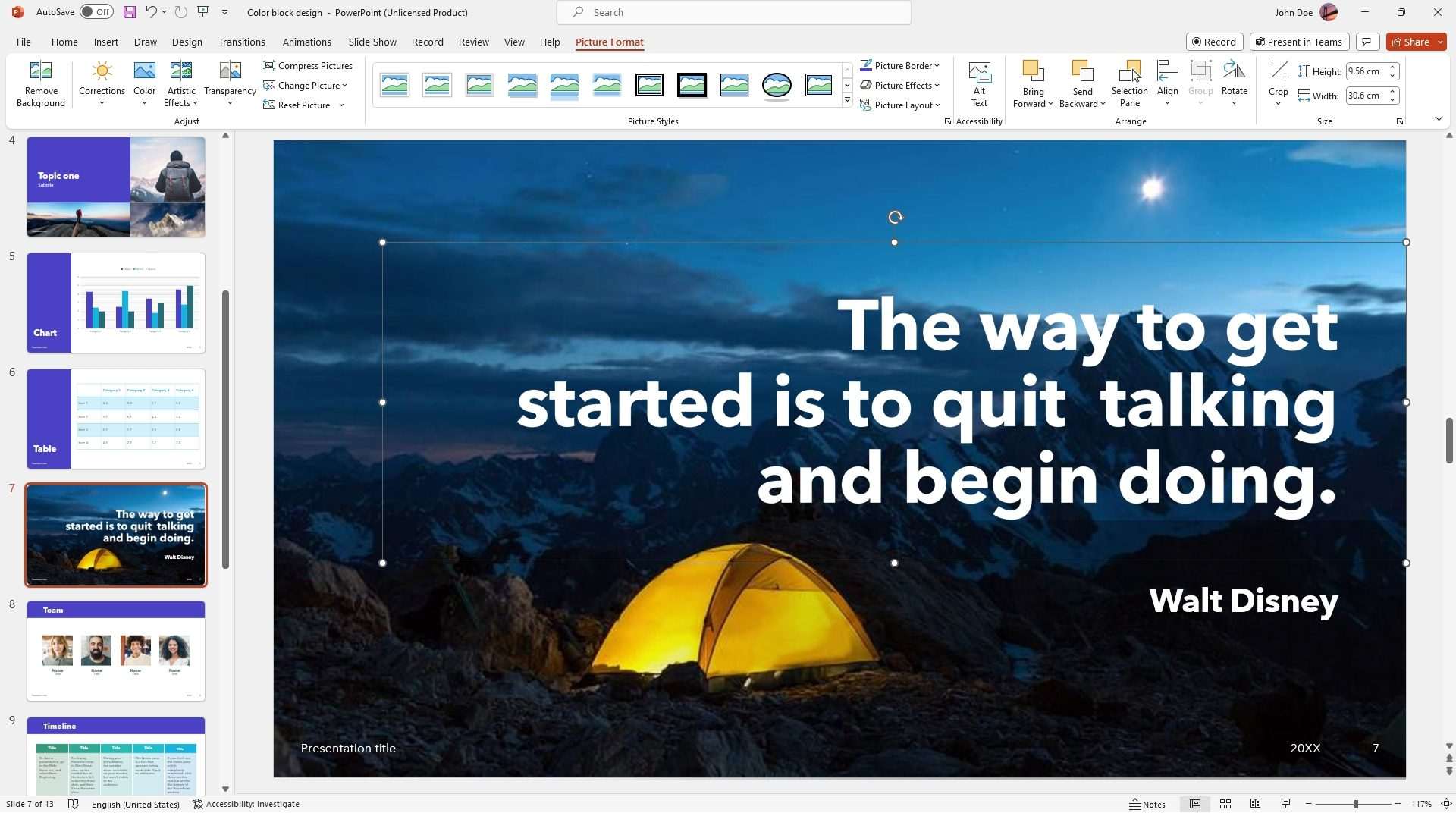Image resolution: width=1456 pixels, height=813 pixels.
Task: Open the Align dropdown
Action: [1167, 83]
